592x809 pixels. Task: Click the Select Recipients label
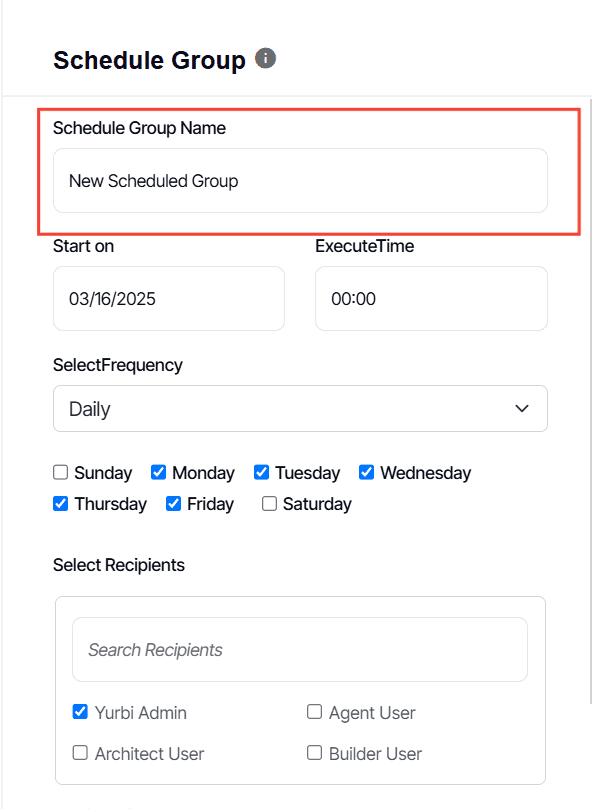(118, 565)
